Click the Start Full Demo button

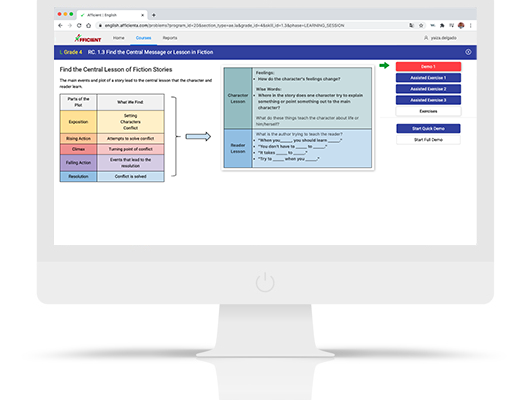(428, 140)
